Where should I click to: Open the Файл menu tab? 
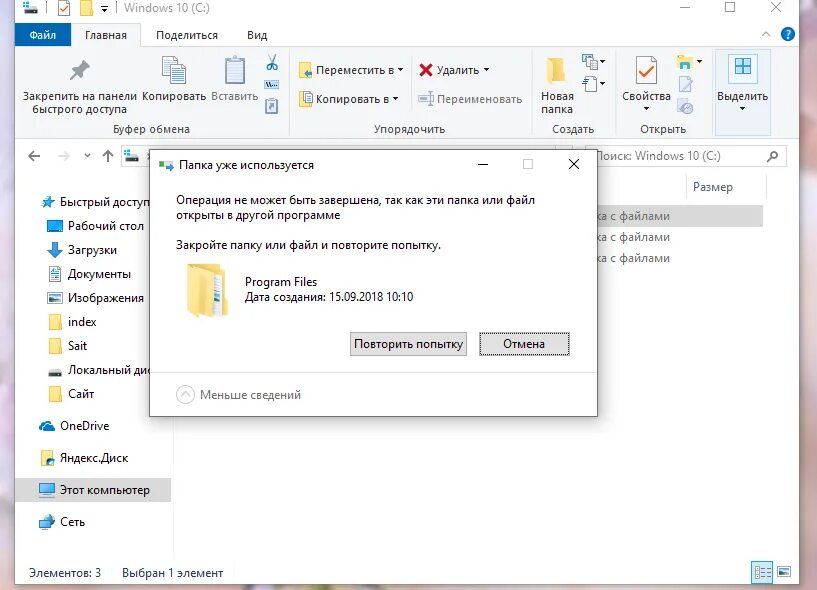coord(43,35)
